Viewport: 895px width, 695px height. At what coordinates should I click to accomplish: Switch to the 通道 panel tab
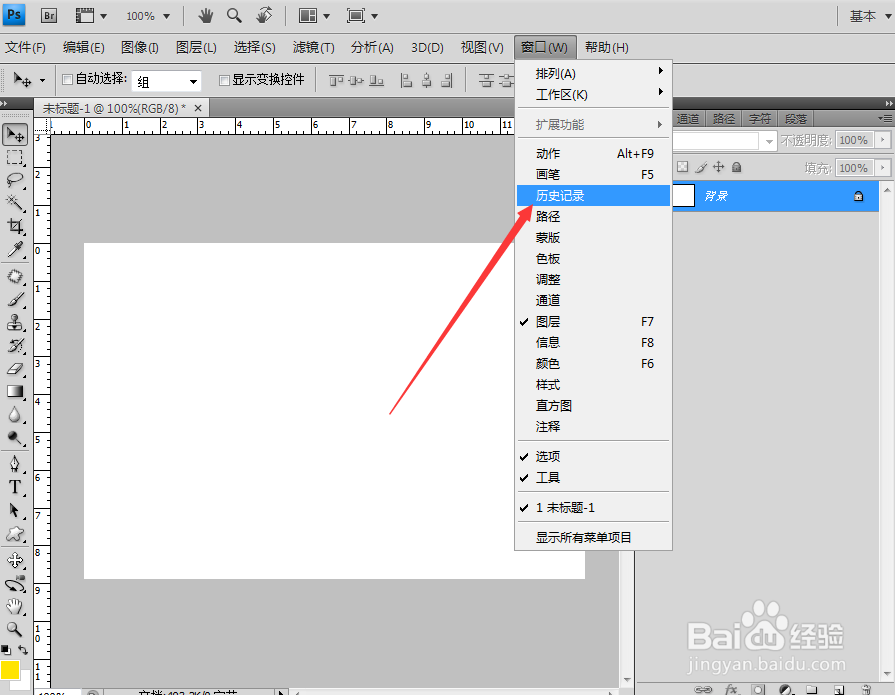point(688,119)
